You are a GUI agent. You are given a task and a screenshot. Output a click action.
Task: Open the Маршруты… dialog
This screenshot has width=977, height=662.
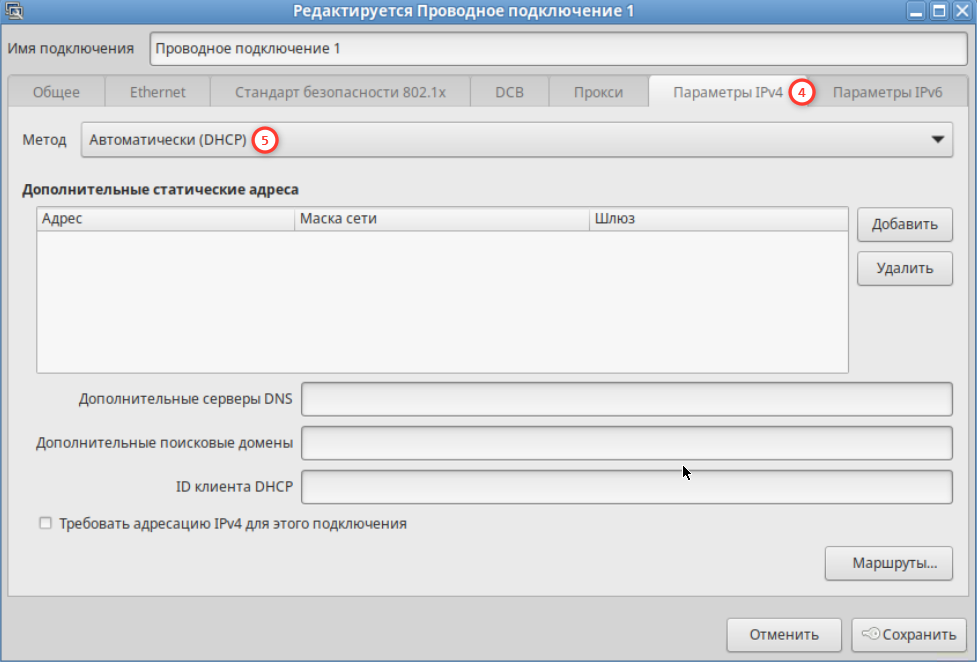pos(889,564)
